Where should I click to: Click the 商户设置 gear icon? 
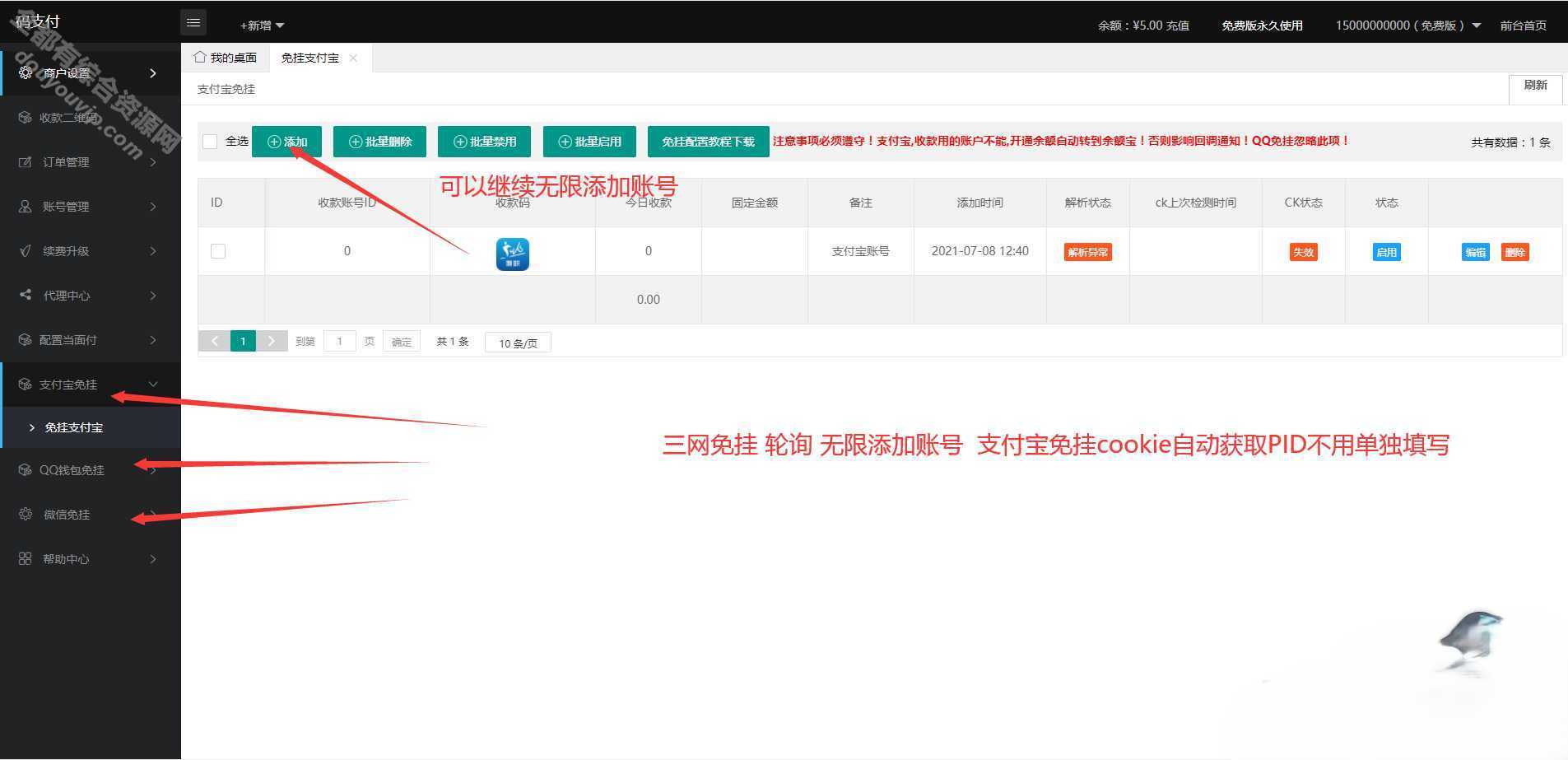pyautogui.click(x=26, y=73)
